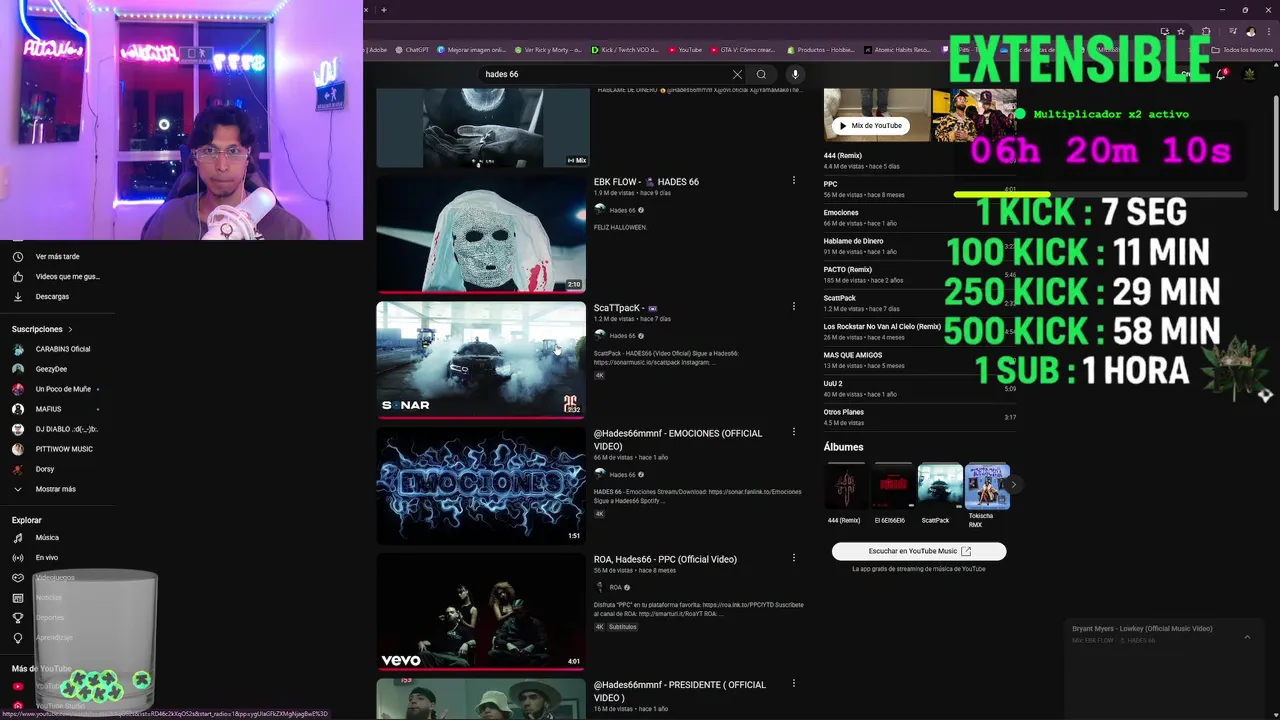This screenshot has width=1280, height=720.
Task: Open the ChatGPT bookmark
Action: pyautogui.click(x=411, y=50)
